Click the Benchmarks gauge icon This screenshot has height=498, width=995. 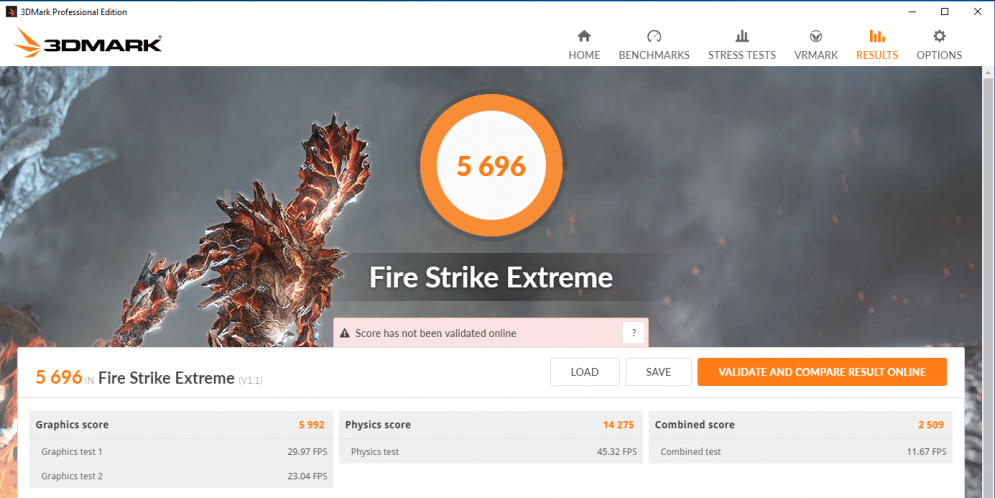[654, 36]
